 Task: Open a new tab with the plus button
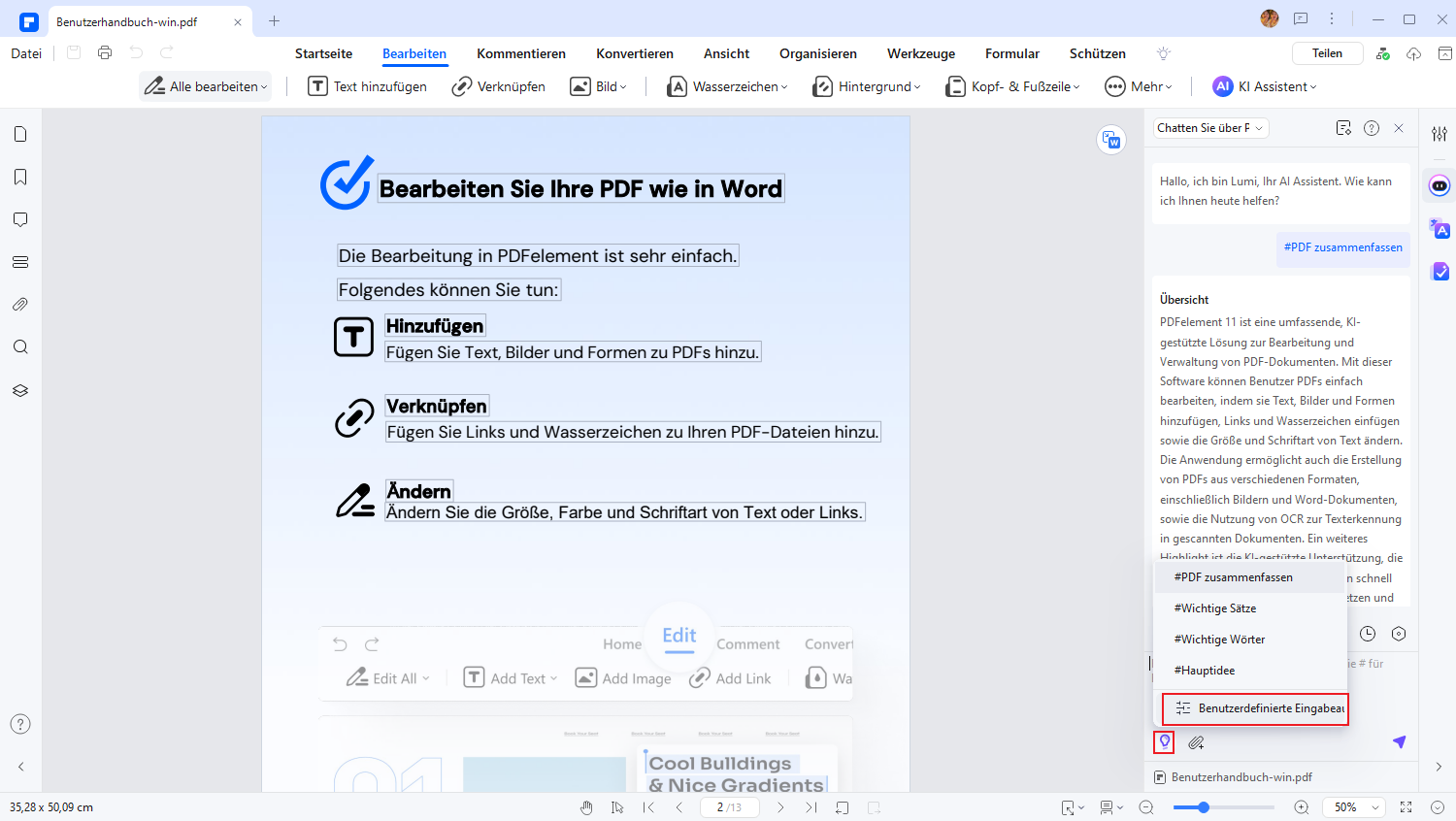tap(274, 21)
